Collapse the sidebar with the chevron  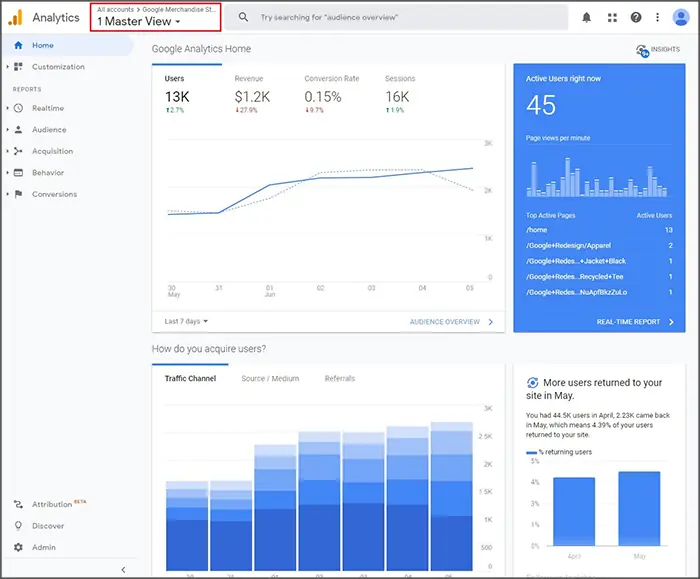point(123,570)
